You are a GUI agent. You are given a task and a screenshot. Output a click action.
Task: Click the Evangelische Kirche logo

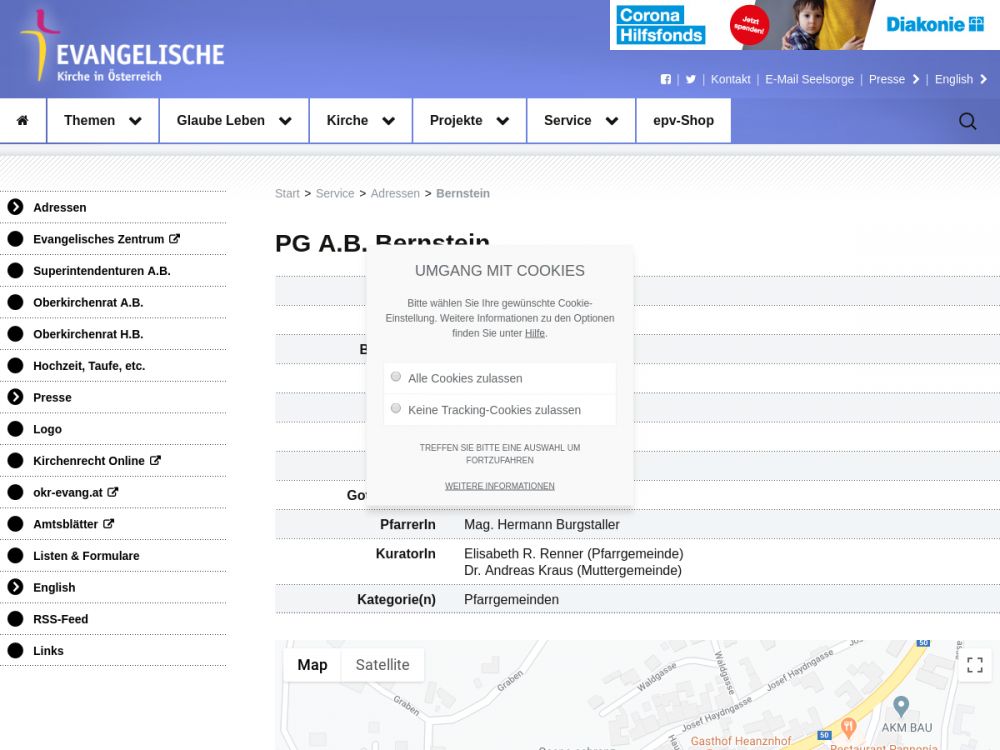point(122,48)
